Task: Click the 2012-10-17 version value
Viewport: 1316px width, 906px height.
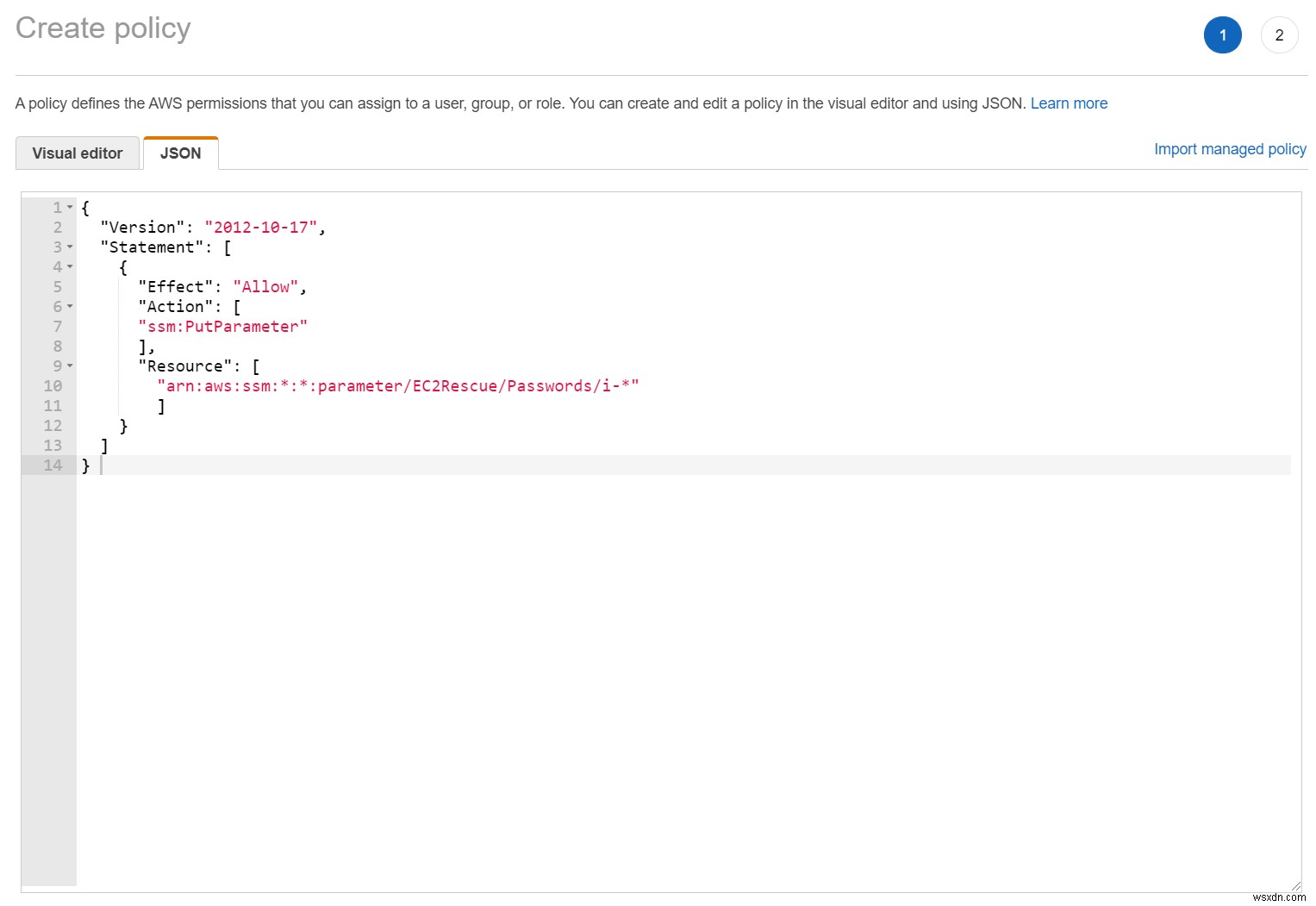Action: pyautogui.click(x=263, y=227)
